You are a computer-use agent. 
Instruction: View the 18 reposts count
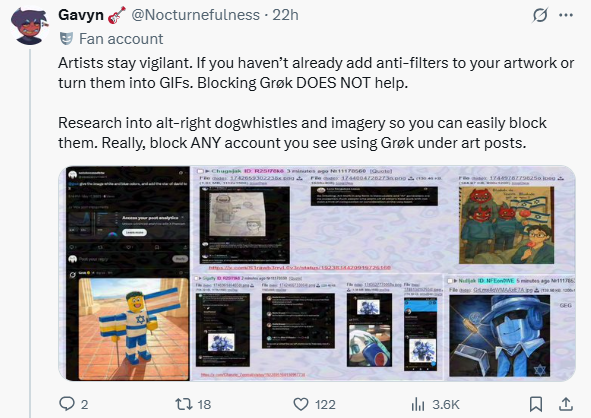coord(204,404)
